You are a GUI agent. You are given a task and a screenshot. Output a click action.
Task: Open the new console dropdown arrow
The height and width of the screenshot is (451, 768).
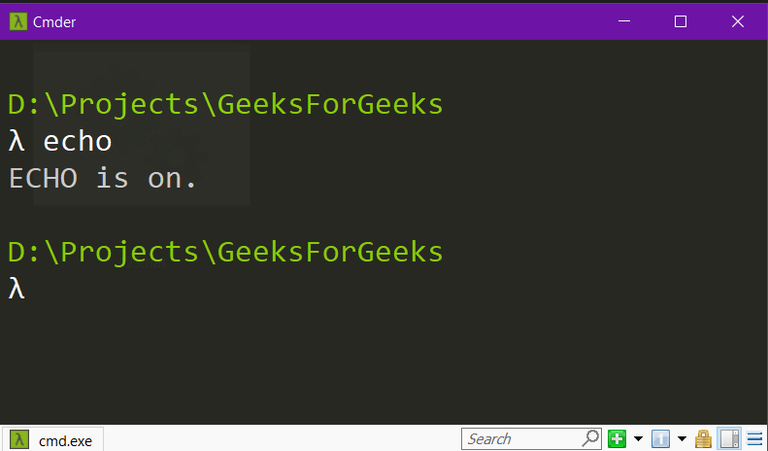[638, 439]
